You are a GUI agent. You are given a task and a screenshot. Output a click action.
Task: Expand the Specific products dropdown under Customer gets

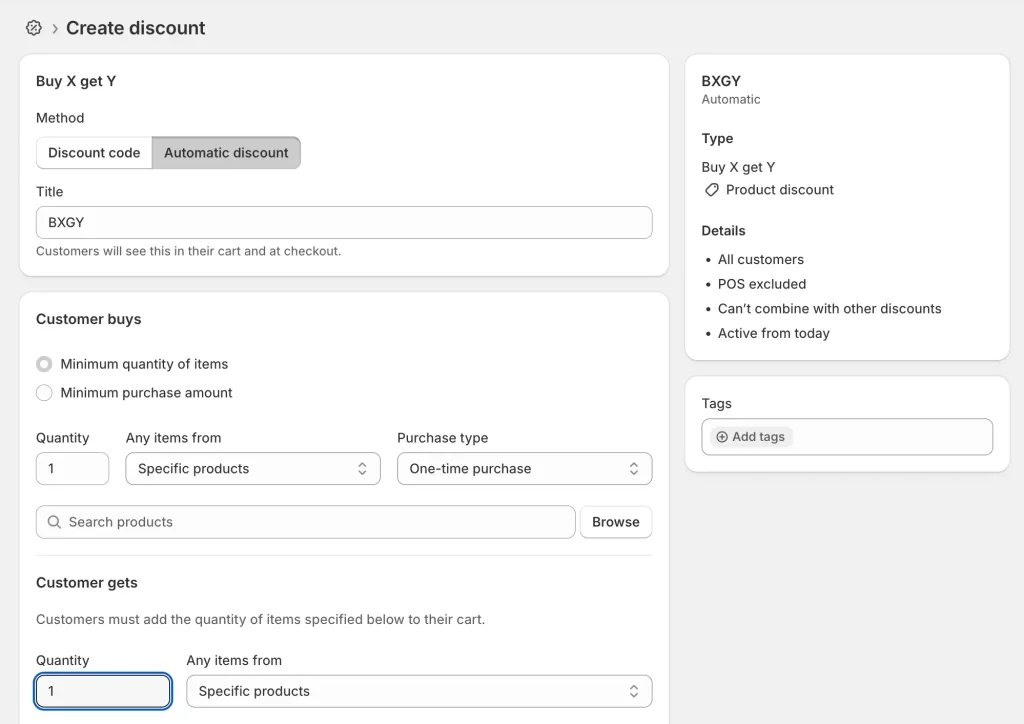click(419, 690)
